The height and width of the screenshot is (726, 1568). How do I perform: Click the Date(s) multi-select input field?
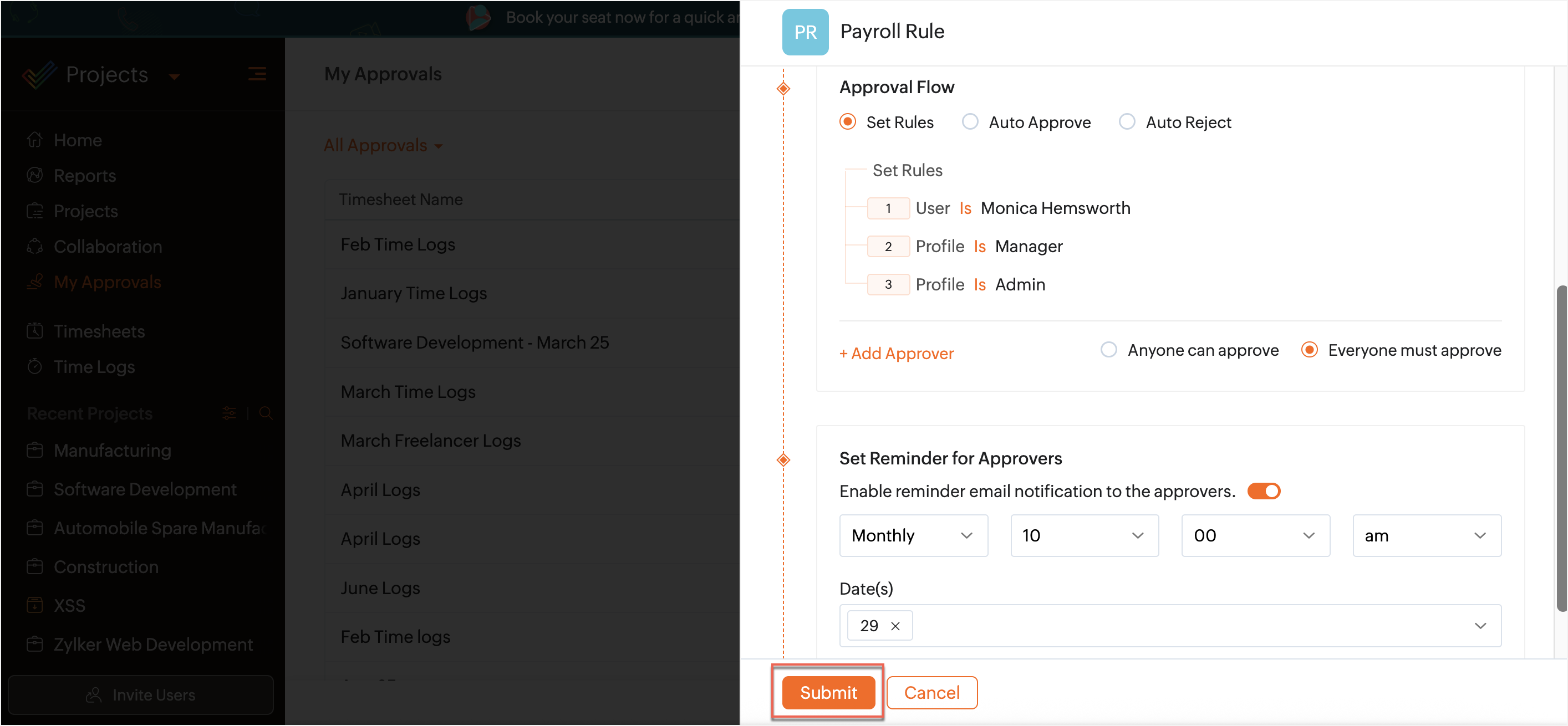[x=1187, y=626]
